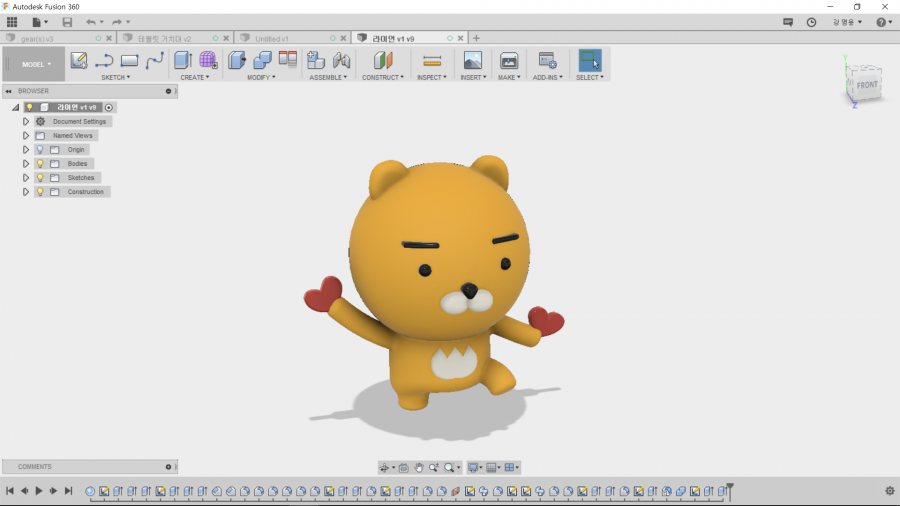Select the Extrude tool

(183, 60)
